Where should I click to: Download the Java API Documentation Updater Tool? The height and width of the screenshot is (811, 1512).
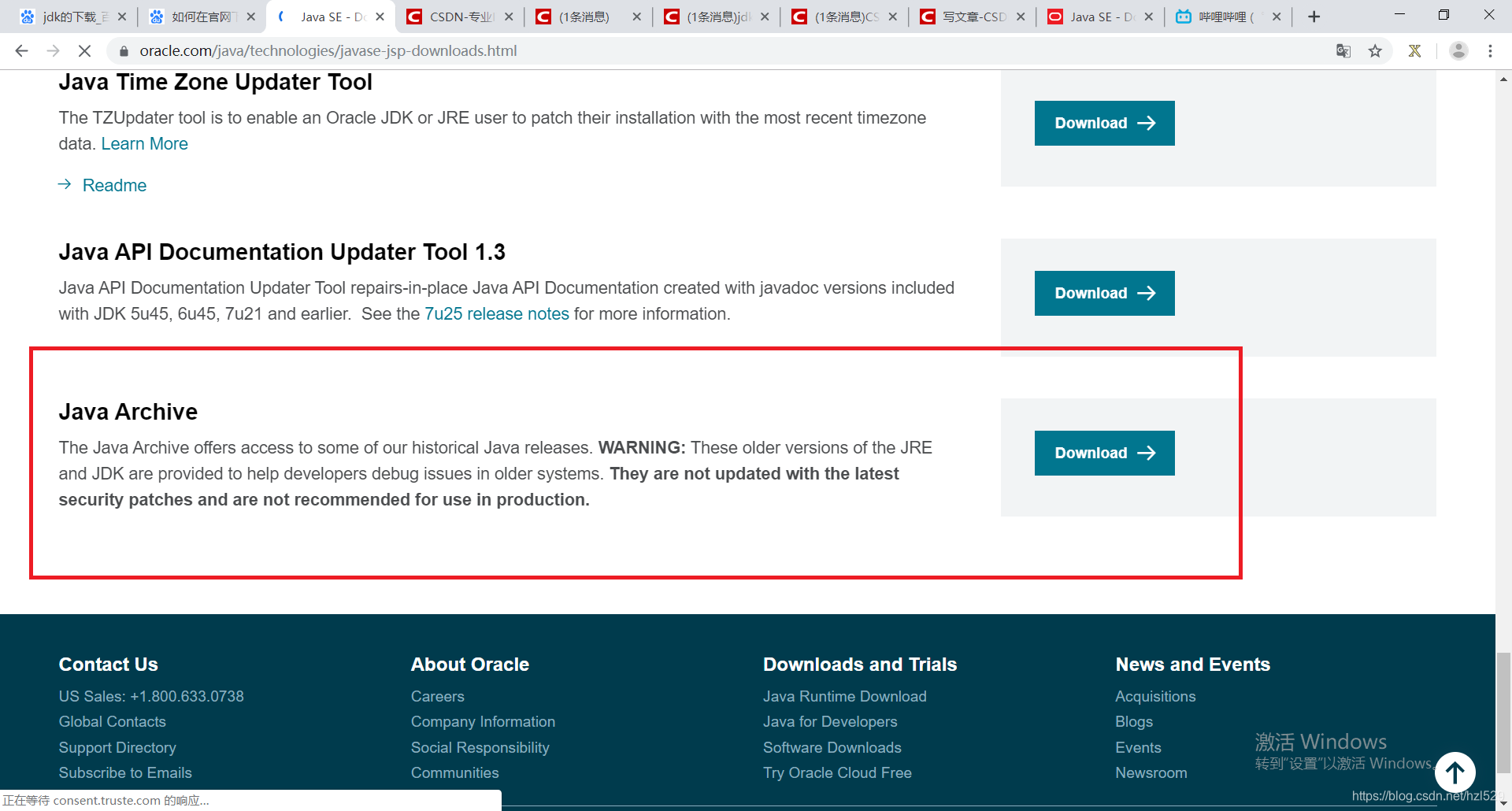[x=1104, y=293]
